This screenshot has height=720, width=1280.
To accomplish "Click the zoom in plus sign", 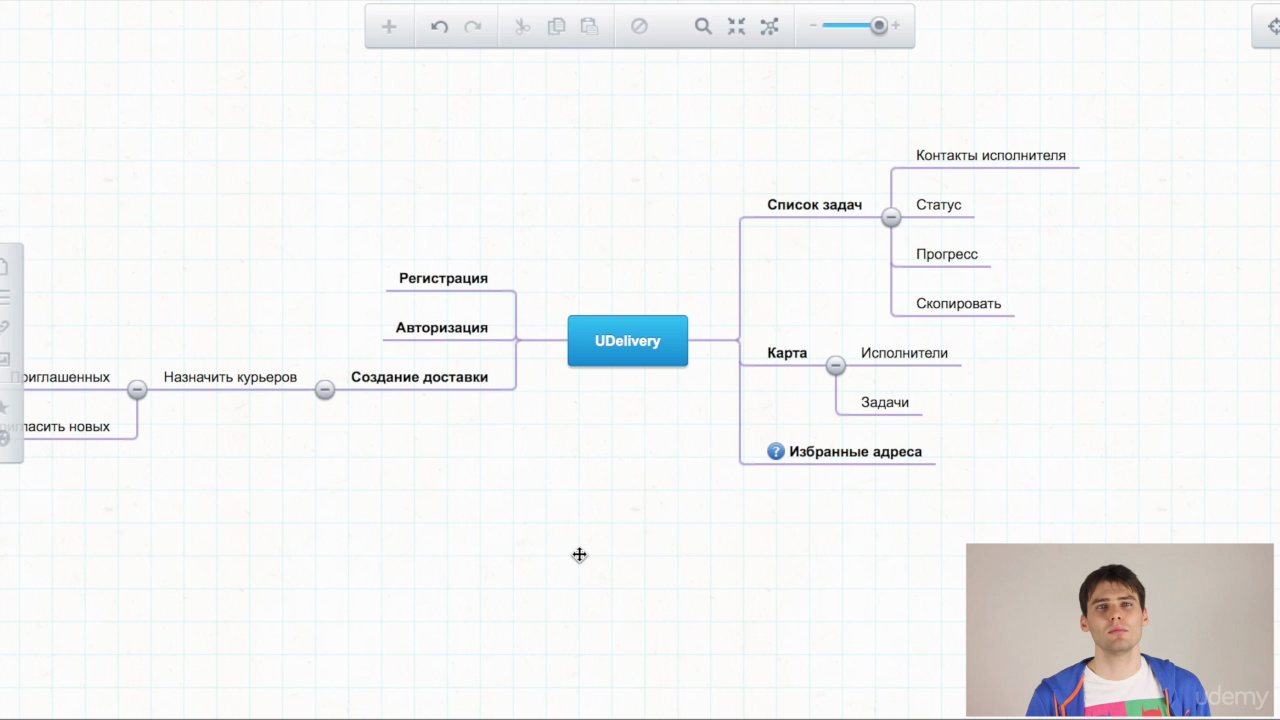I will point(895,26).
